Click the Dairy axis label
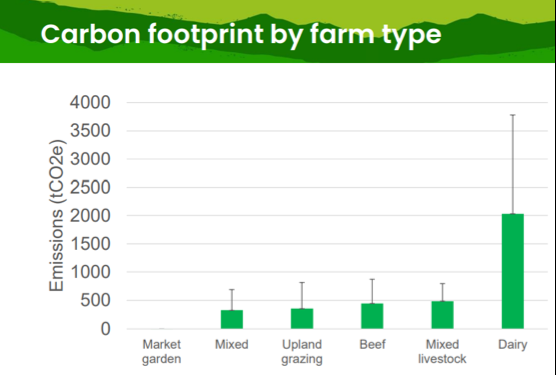The height and width of the screenshot is (375, 556). 512,344
